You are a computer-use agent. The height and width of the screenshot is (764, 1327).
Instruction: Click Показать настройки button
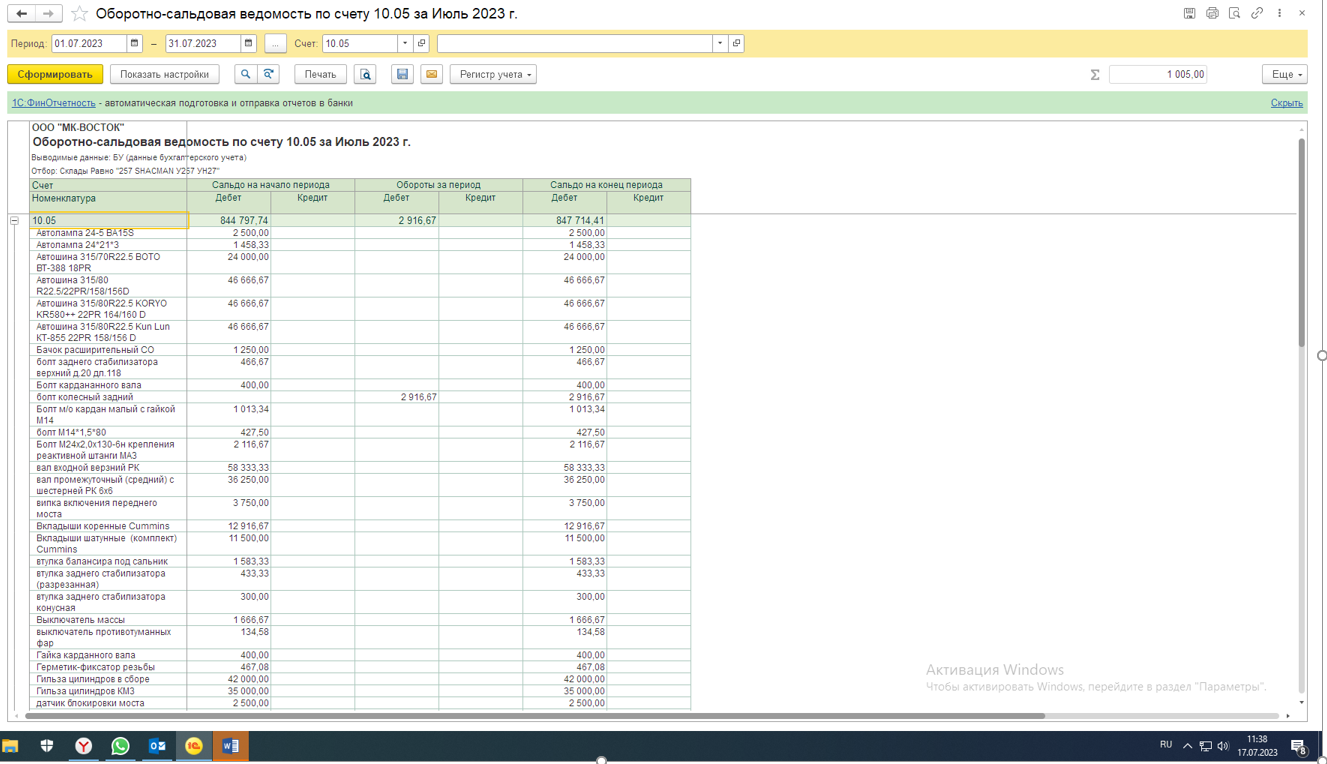point(164,74)
